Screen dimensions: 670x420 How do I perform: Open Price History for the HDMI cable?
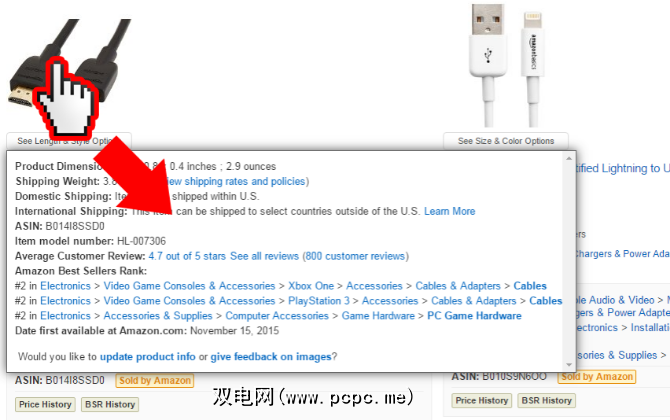[45, 404]
